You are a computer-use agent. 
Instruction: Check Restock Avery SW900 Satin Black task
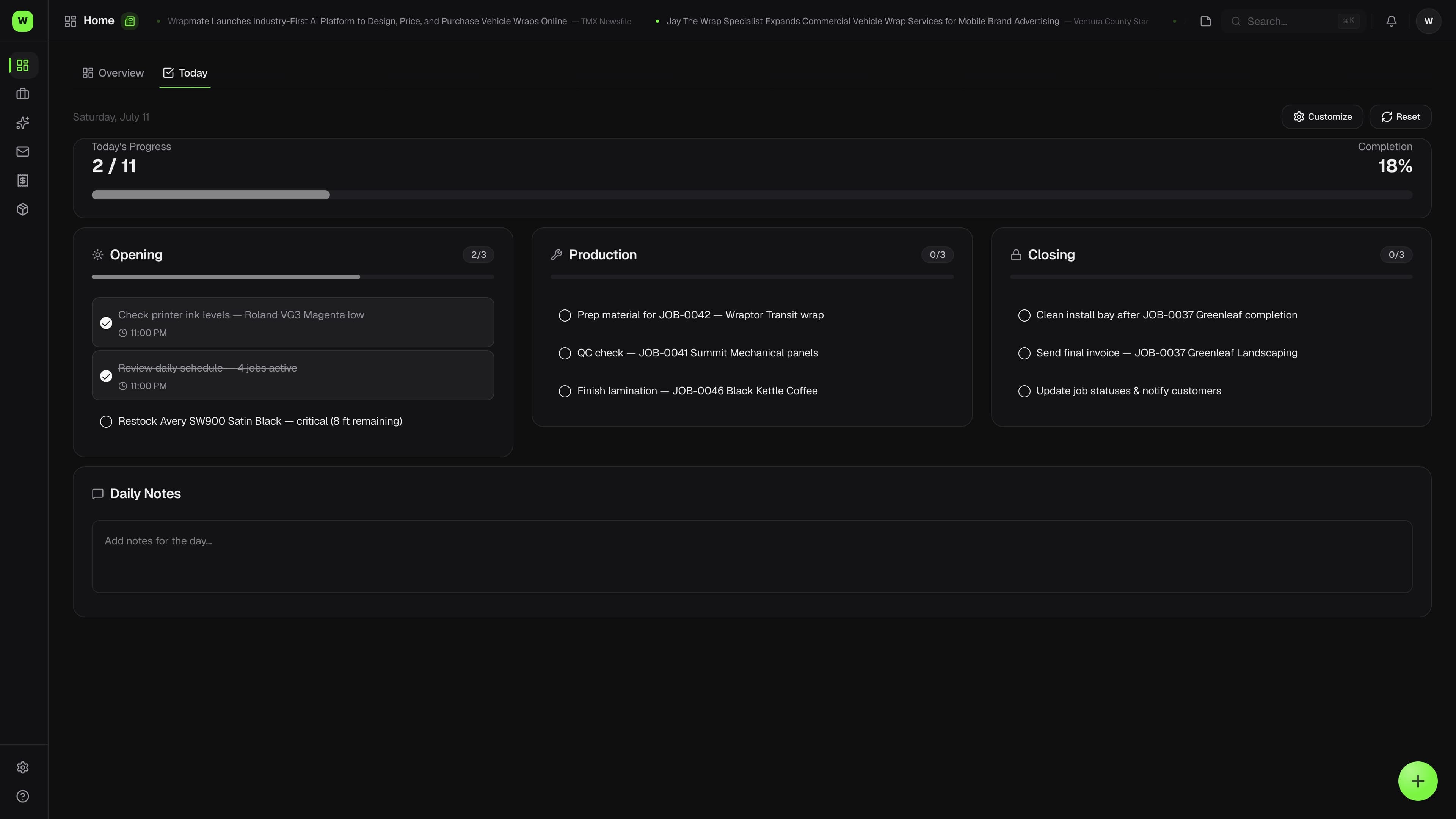tap(106, 422)
